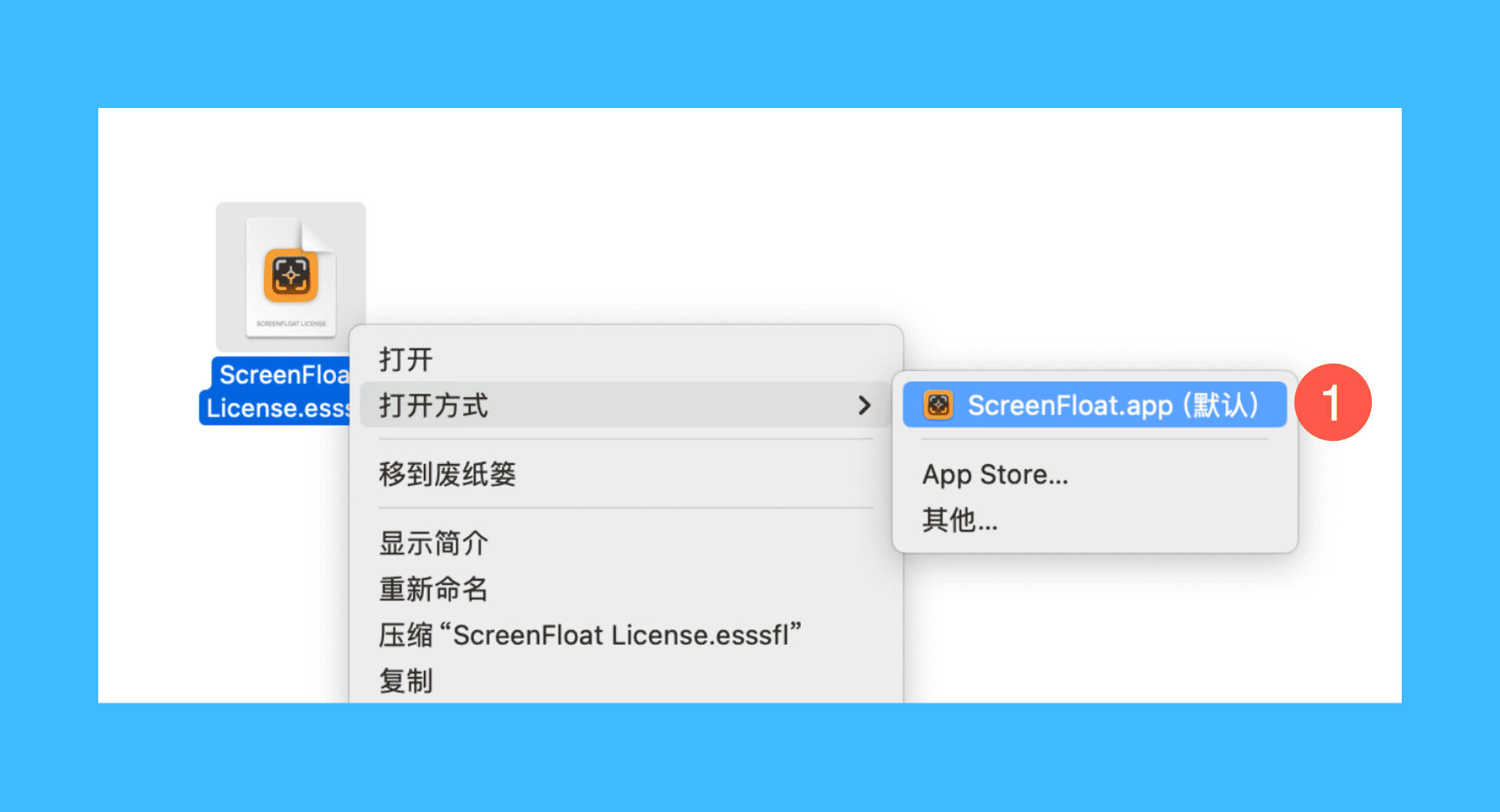Choose 复制 from the context menu
This screenshot has height=812, width=1500.
click(625, 681)
